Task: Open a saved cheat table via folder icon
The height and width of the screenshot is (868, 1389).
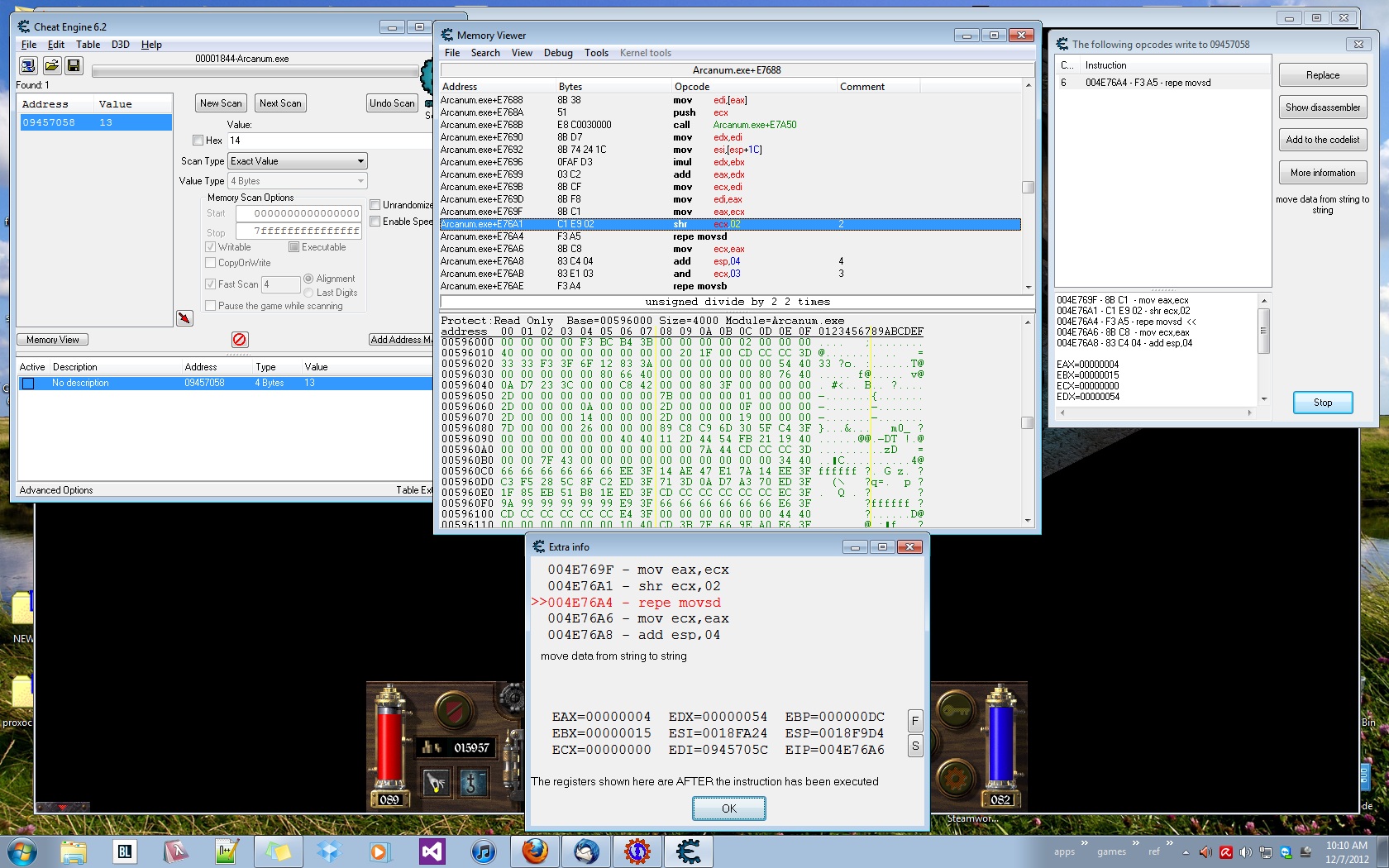Action: pyautogui.click(x=50, y=66)
